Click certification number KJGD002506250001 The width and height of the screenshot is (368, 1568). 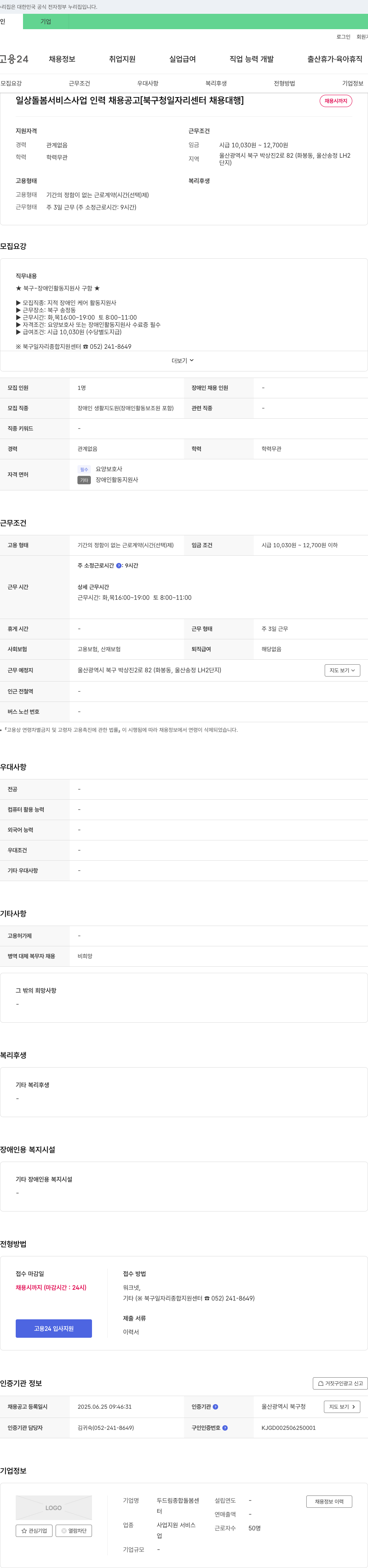pos(288,1428)
